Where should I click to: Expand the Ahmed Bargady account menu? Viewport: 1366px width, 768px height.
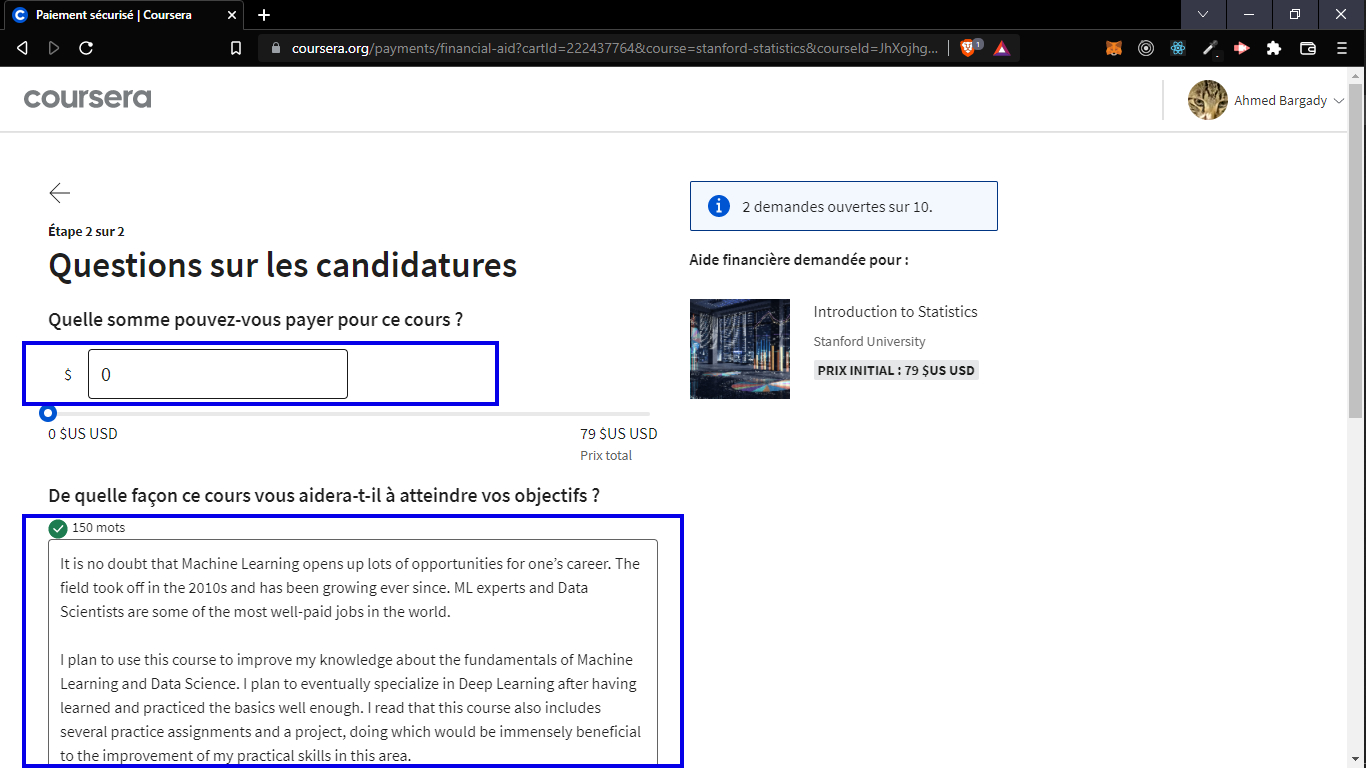pyautogui.click(x=1290, y=100)
